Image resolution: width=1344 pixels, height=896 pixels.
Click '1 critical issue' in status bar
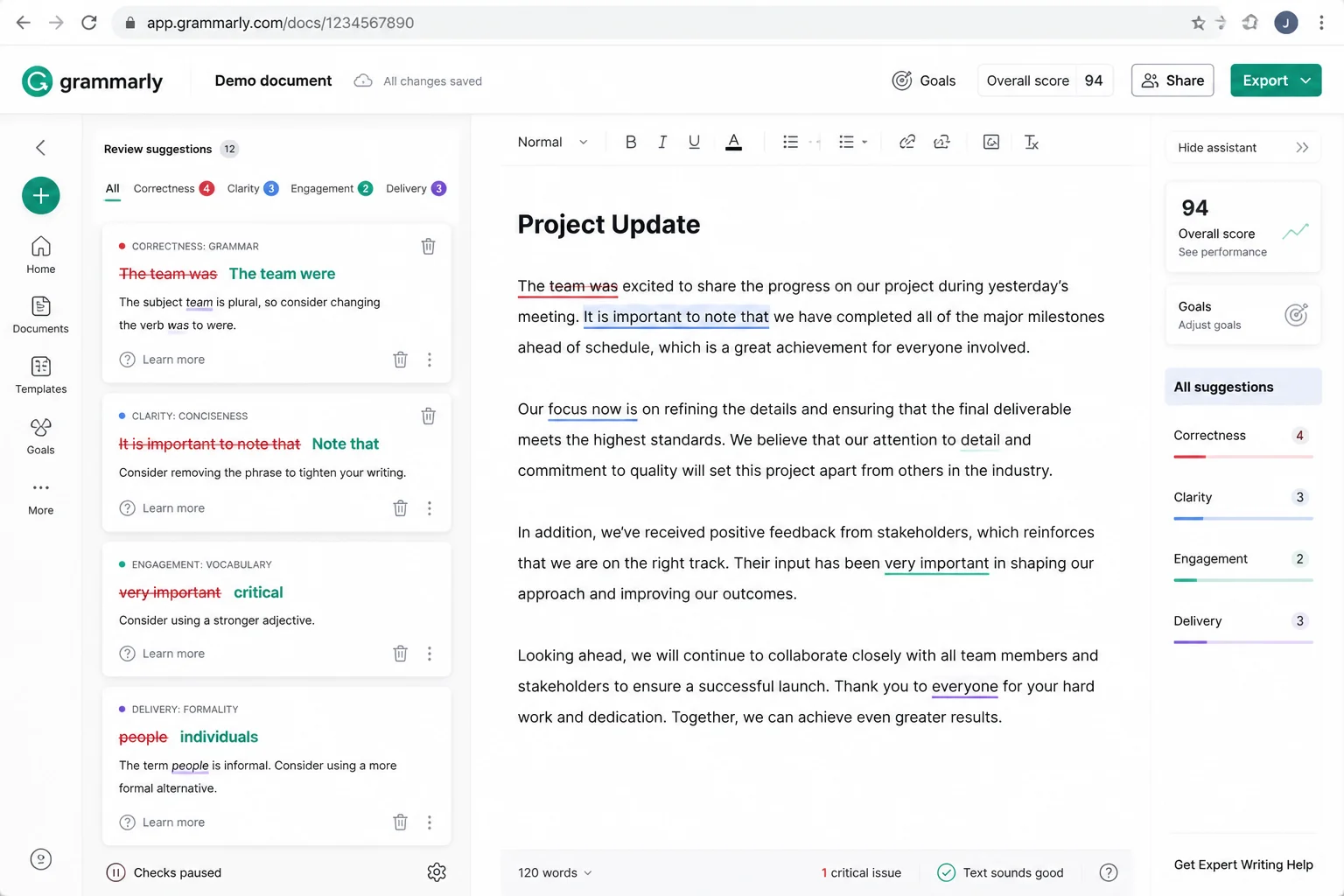point(861,872)
